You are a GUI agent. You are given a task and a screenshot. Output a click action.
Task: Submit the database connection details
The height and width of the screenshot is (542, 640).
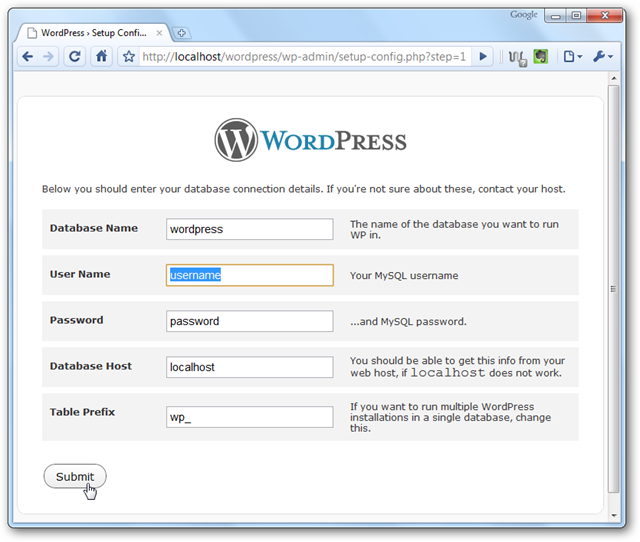click(75, 476)
